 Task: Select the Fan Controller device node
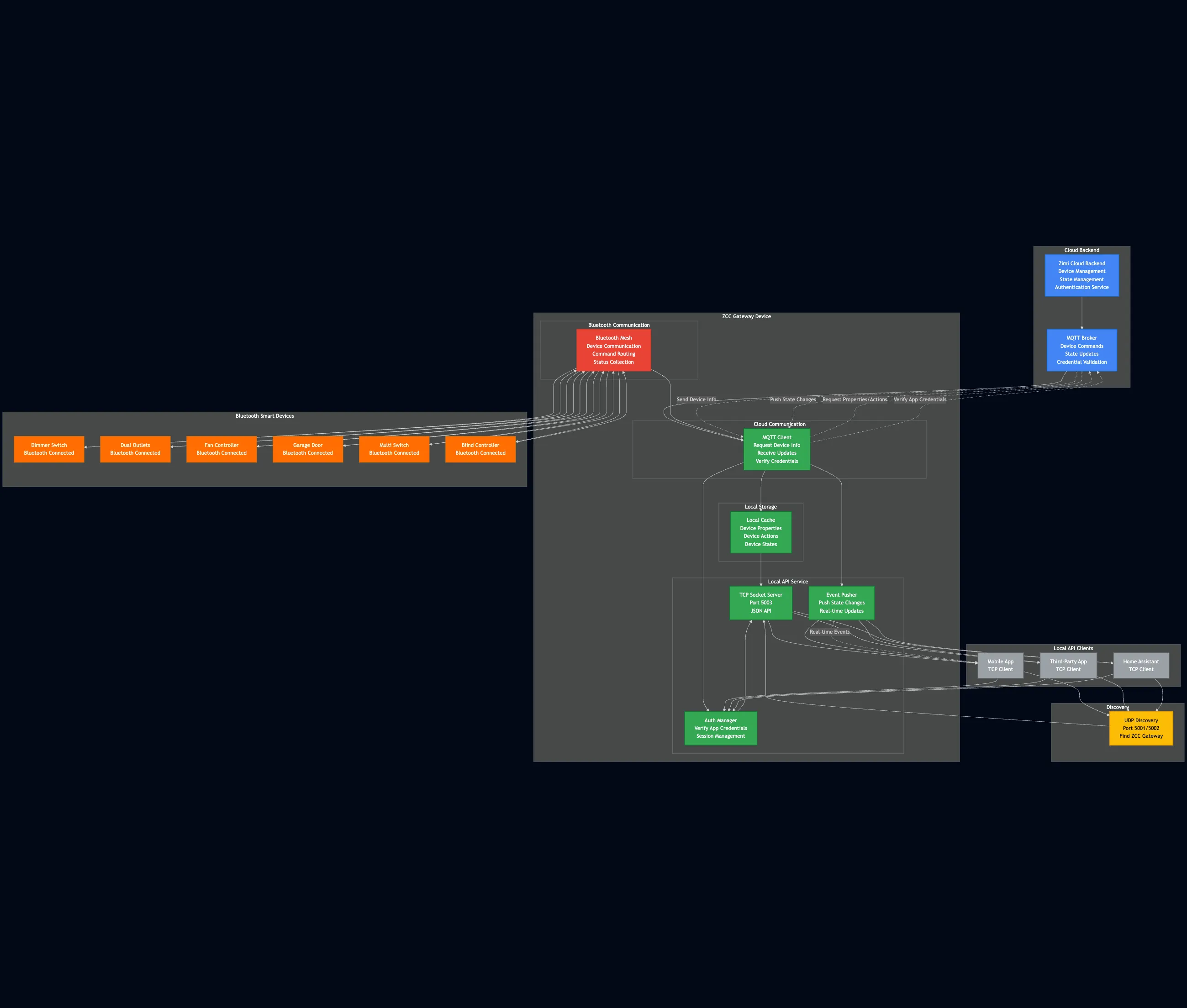pos(221,449)
